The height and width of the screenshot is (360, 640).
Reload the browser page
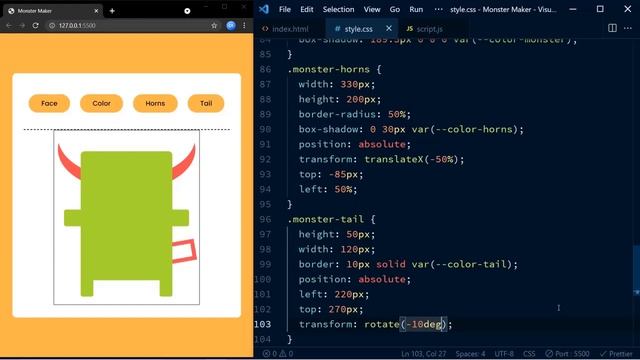coord(36,25)
